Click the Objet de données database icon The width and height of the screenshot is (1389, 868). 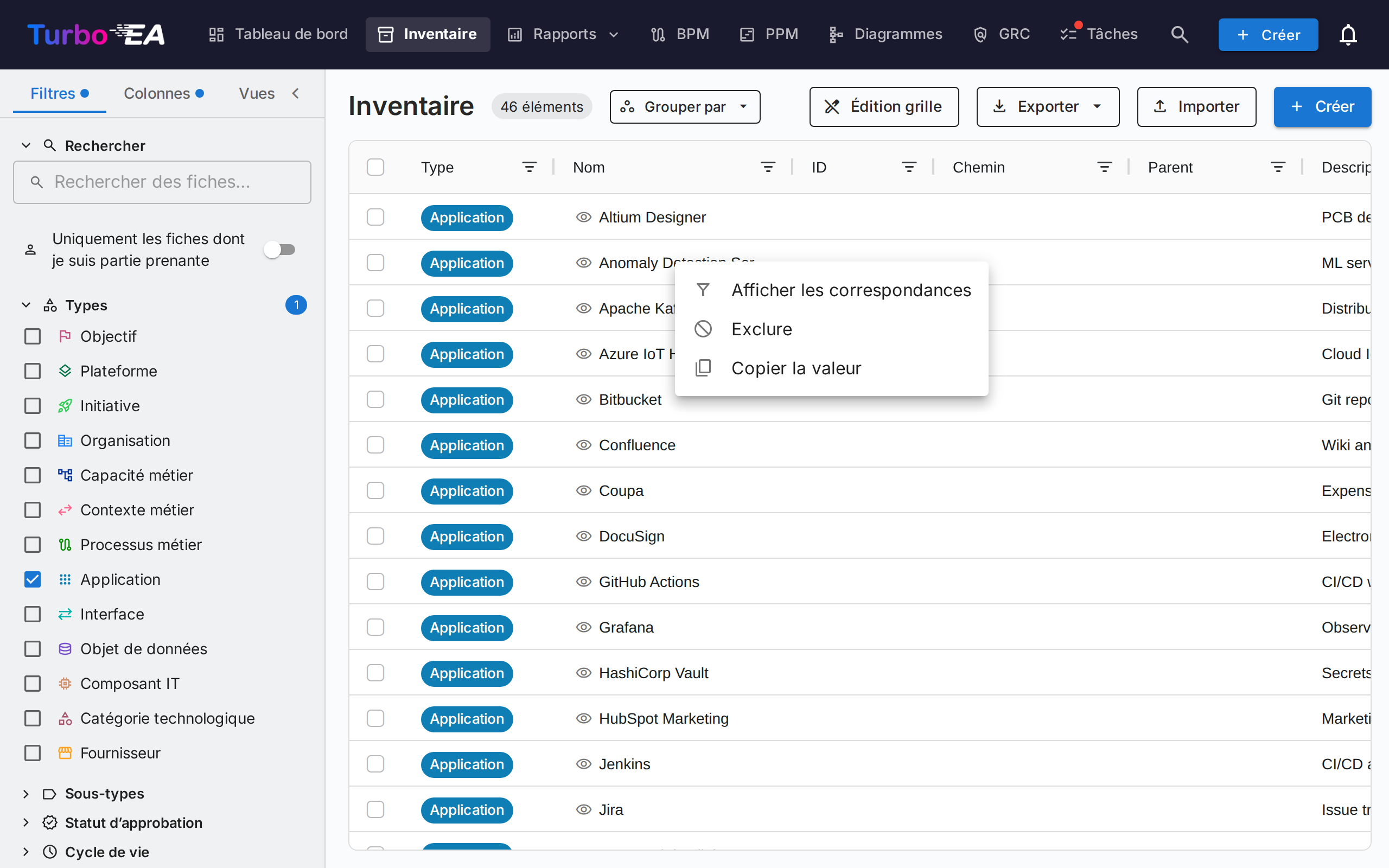tap(65, 649)
